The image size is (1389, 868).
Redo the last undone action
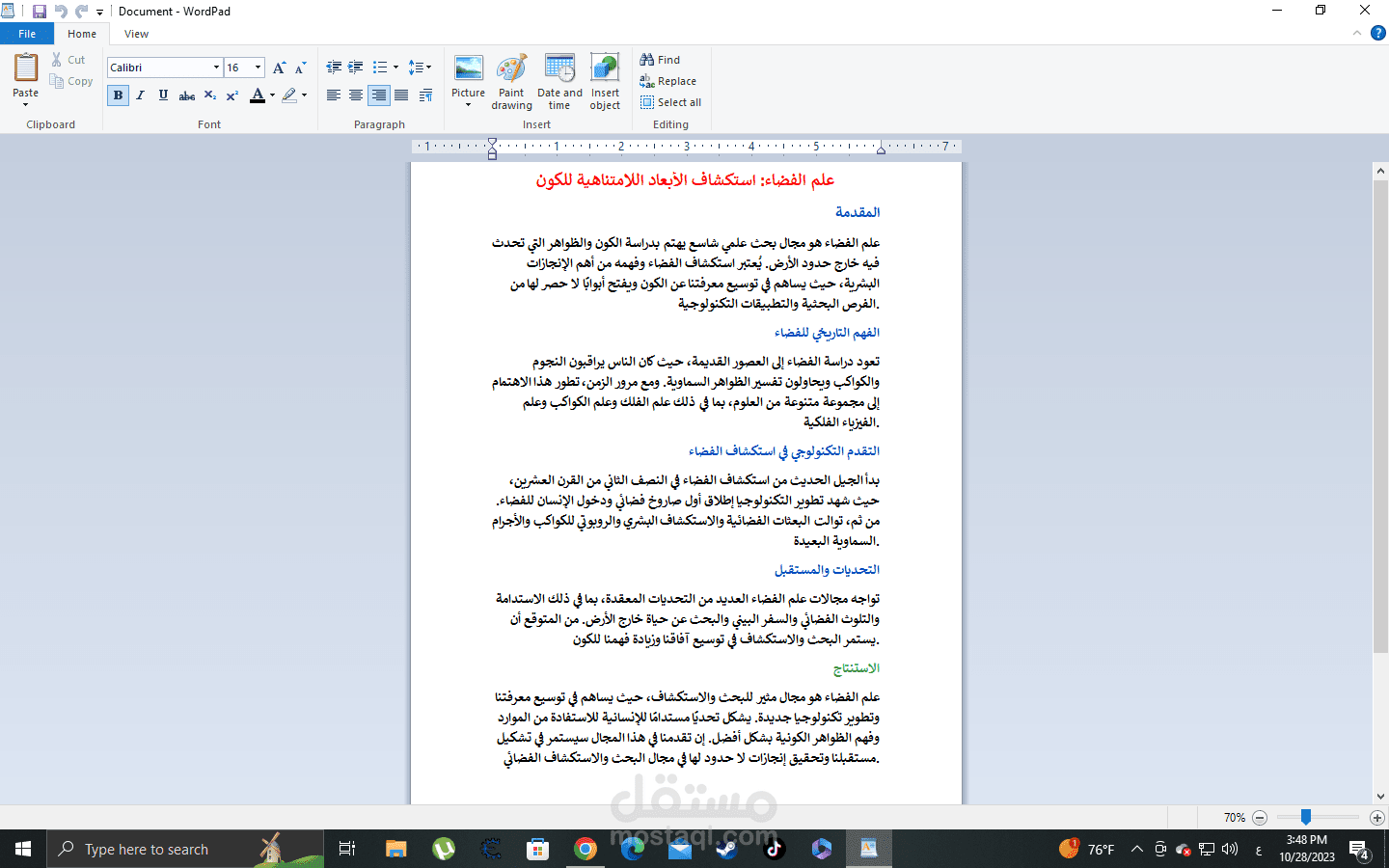81,12
